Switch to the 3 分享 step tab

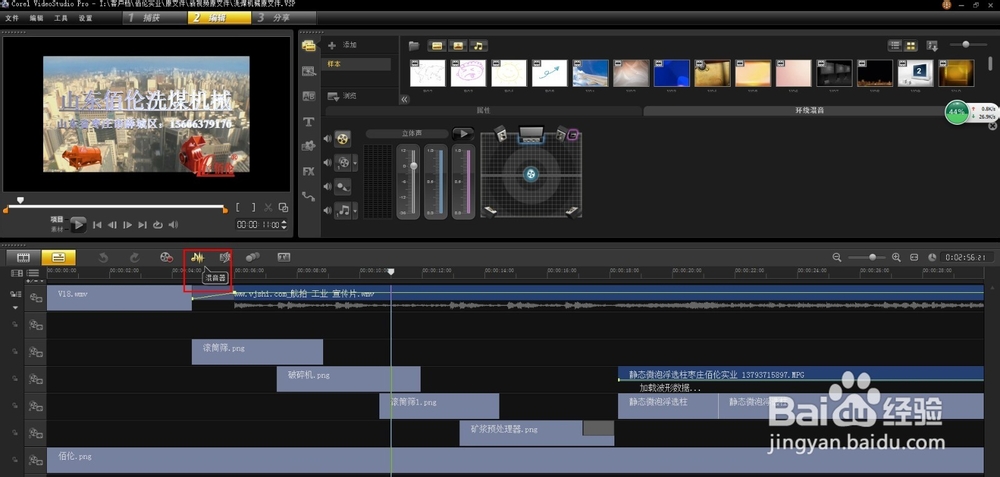[x=277, y=18]
